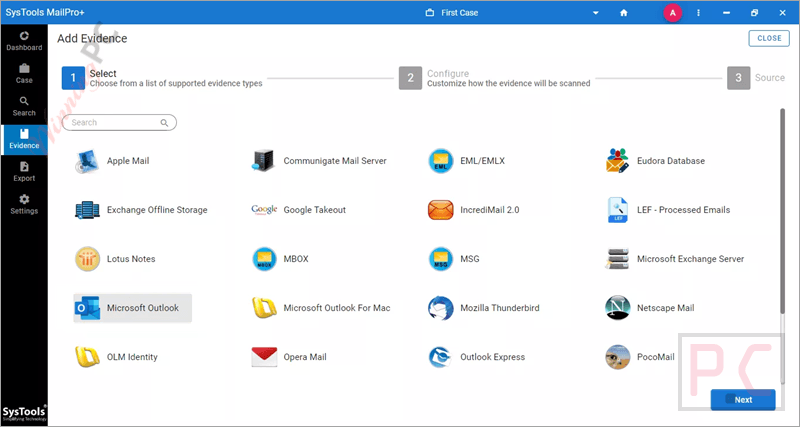Click the briefcase icon beside First Case
This screenshot has width=800, height=427.
click(x=430, y=13)
